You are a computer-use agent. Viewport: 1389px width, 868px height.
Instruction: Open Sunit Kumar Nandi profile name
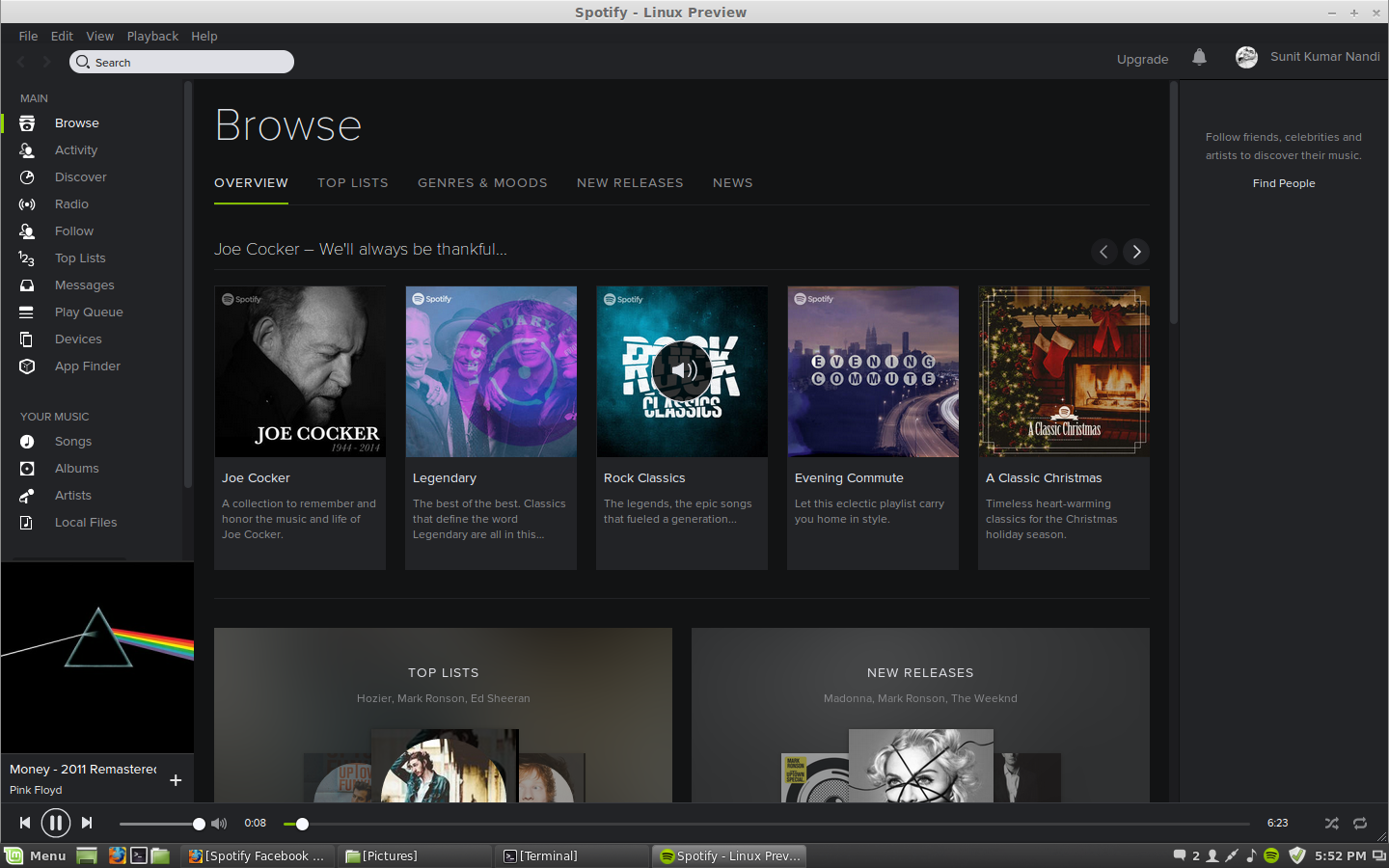click(x=1324, y=57)
